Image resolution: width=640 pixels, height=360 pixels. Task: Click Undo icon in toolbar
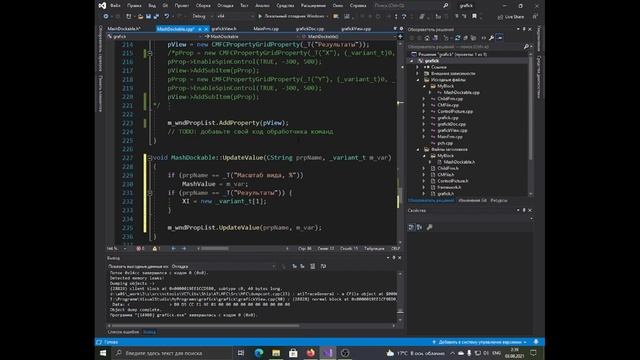point(167,16)
